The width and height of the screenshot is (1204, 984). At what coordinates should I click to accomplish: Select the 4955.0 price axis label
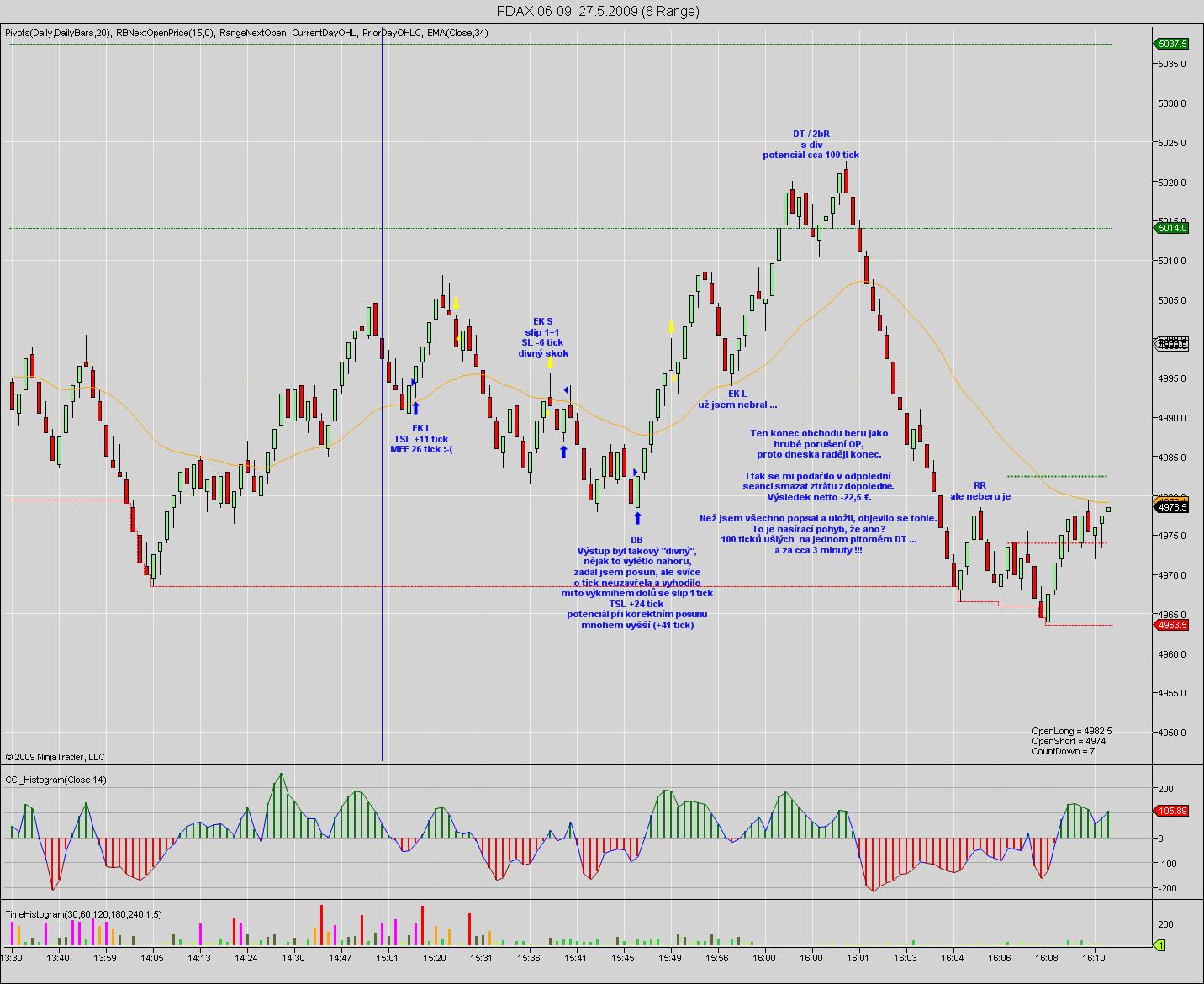click(1171, 693)
